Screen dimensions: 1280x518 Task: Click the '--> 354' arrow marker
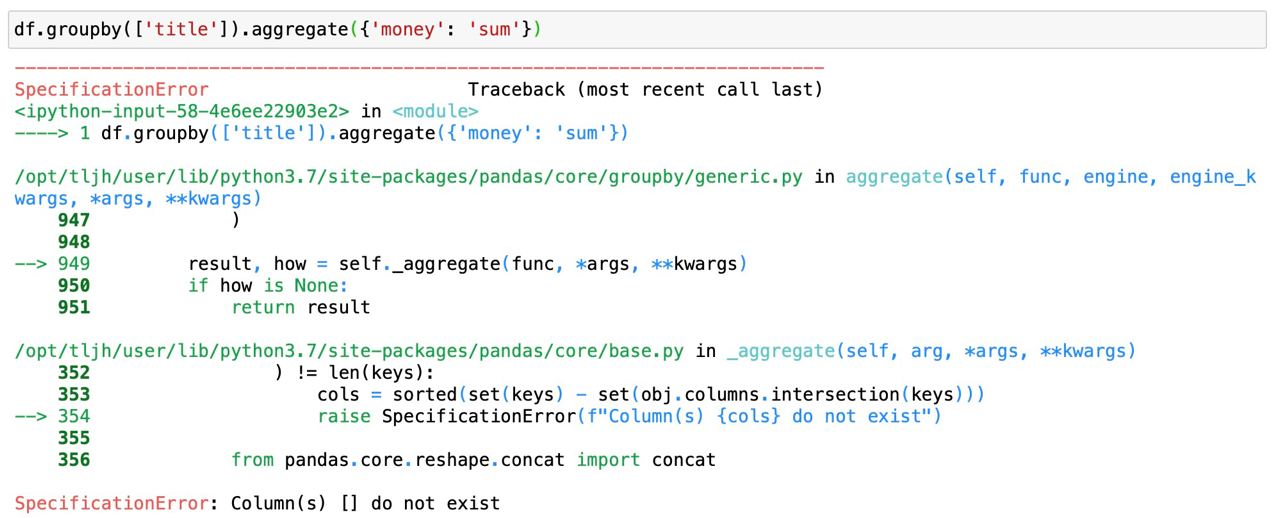53,416
